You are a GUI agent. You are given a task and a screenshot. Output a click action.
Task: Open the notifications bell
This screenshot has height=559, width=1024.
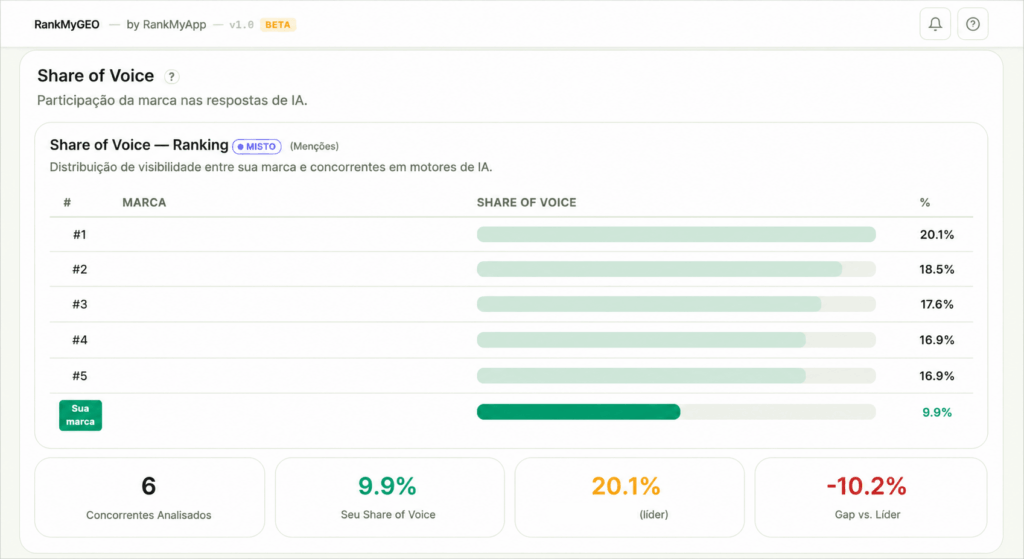pos(935,24)
